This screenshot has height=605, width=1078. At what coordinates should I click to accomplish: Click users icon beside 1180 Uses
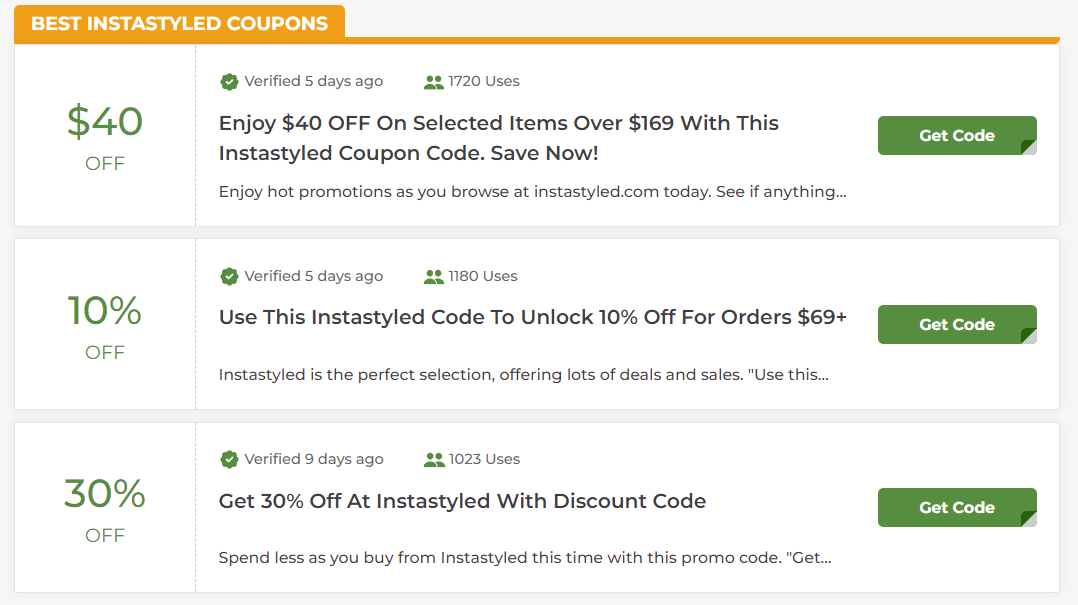coord(434,277)
